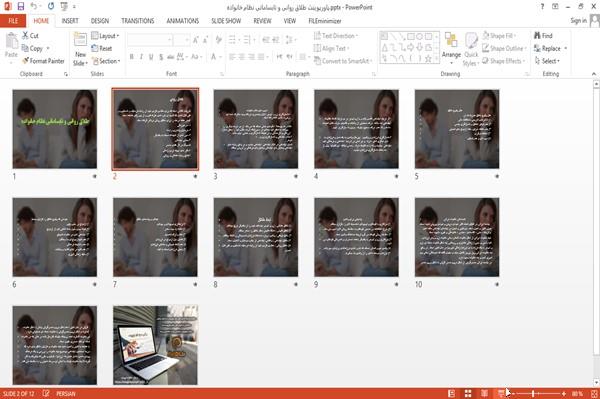The width and height of the screenshot is (600, 399).
Task: Open the Section dropdown menu
Action: [x=106, y=61]
